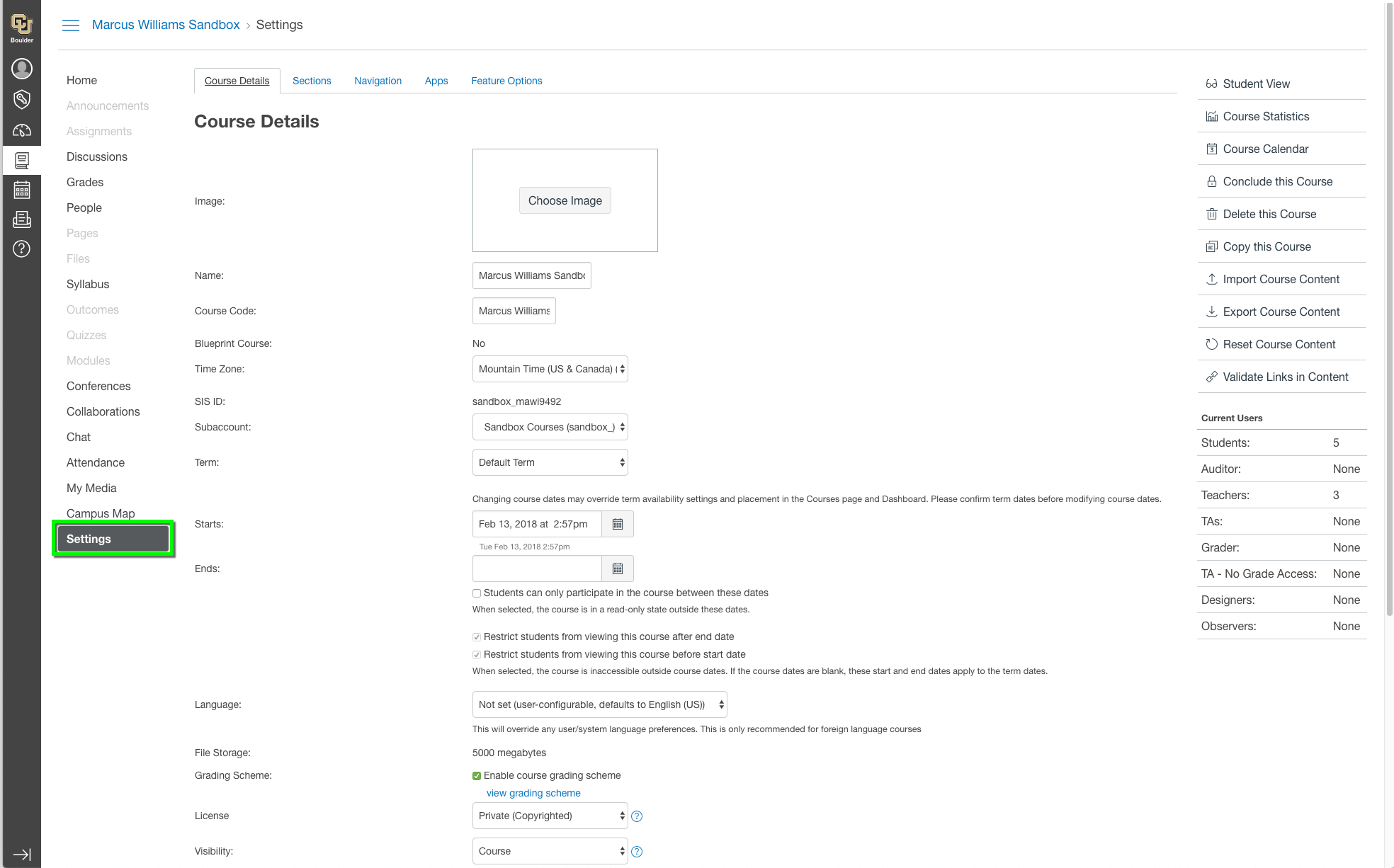Open the Inbox icon in the left sidebar
Screen dimensions: 1394x868
coord(21,219)
